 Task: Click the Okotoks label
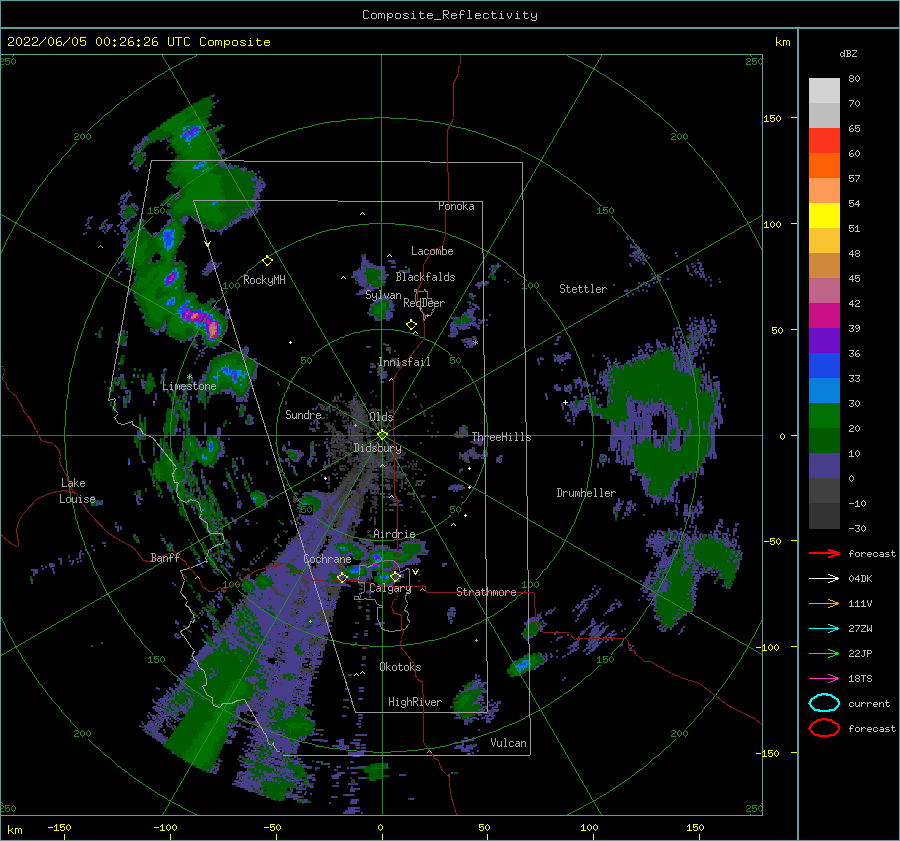coord(400,667)
